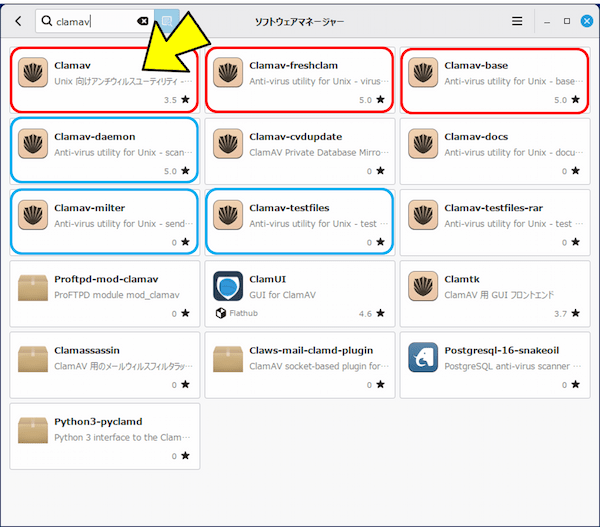Click the magnifier icon in the search box

tap(47, 21)
